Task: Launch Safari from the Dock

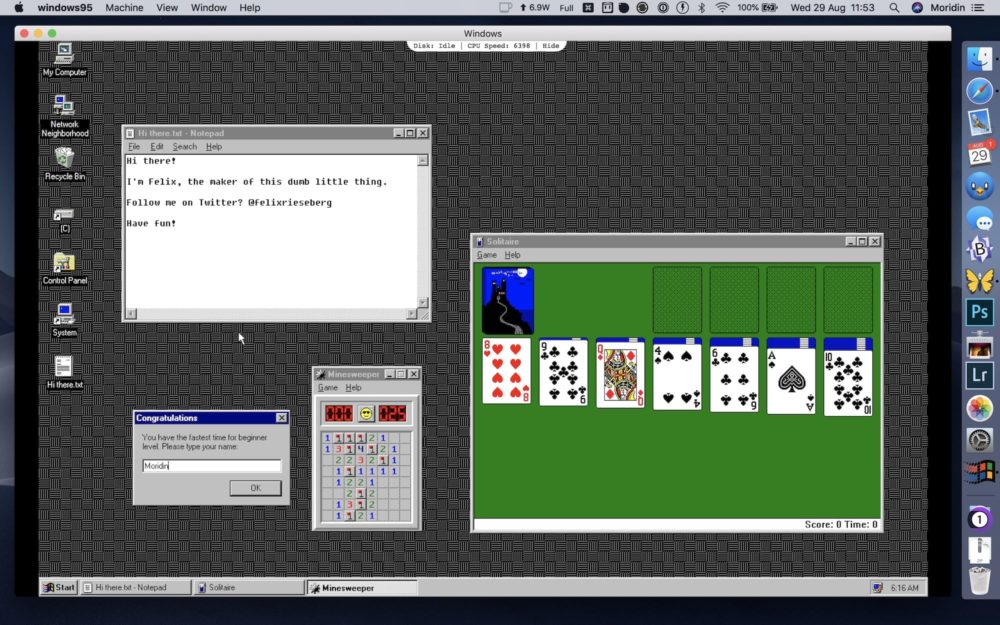Action: pyautogui.click(x=980, y=91)
